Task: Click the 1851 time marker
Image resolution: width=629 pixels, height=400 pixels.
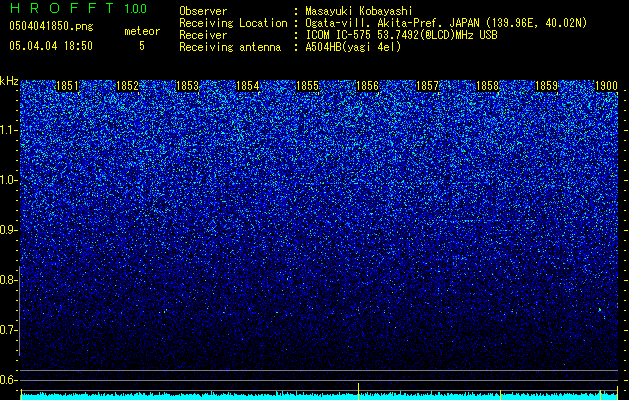Action: pos(67,86)
